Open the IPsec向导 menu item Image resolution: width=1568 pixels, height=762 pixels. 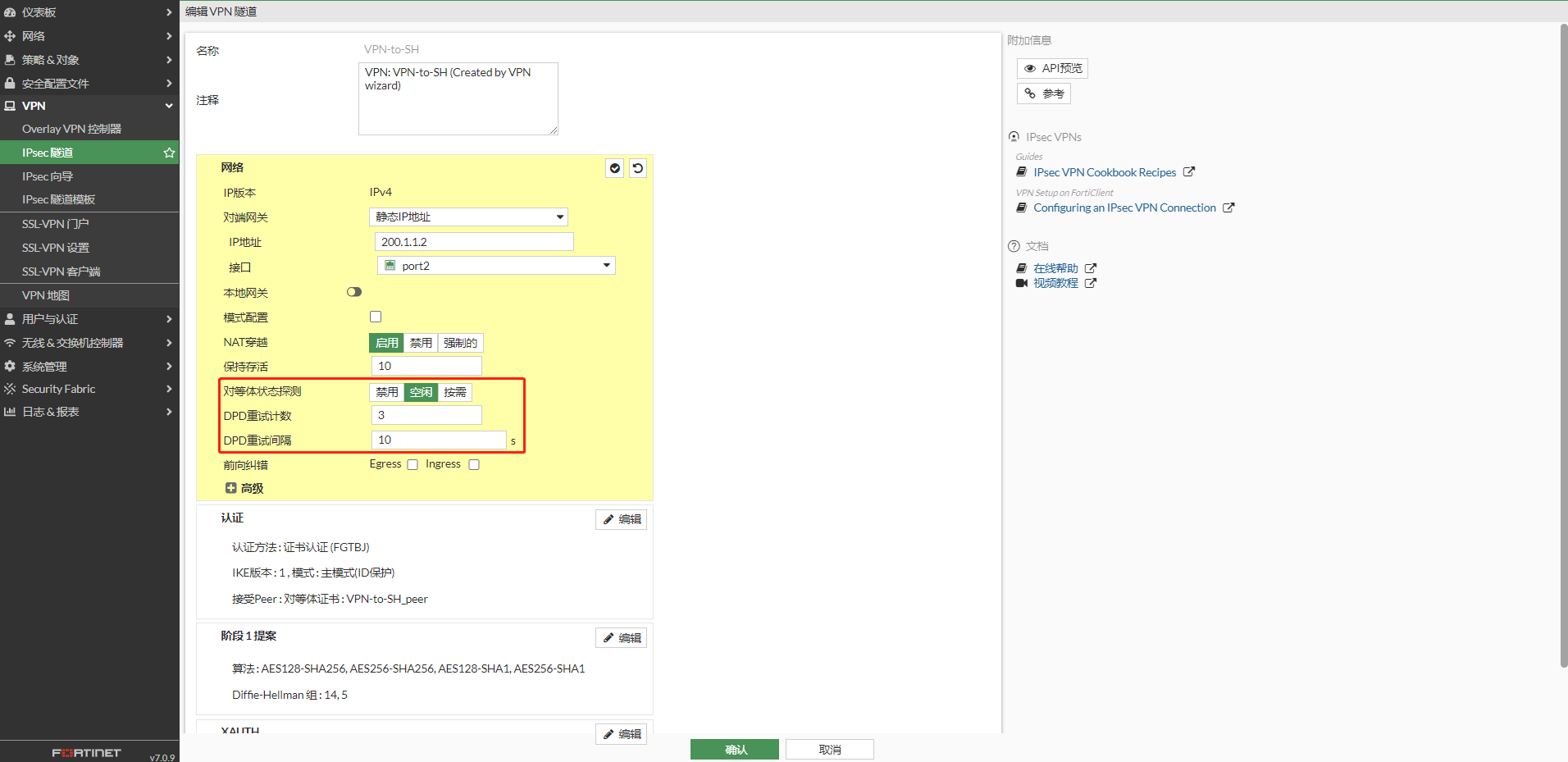click(x=48, y=176)
